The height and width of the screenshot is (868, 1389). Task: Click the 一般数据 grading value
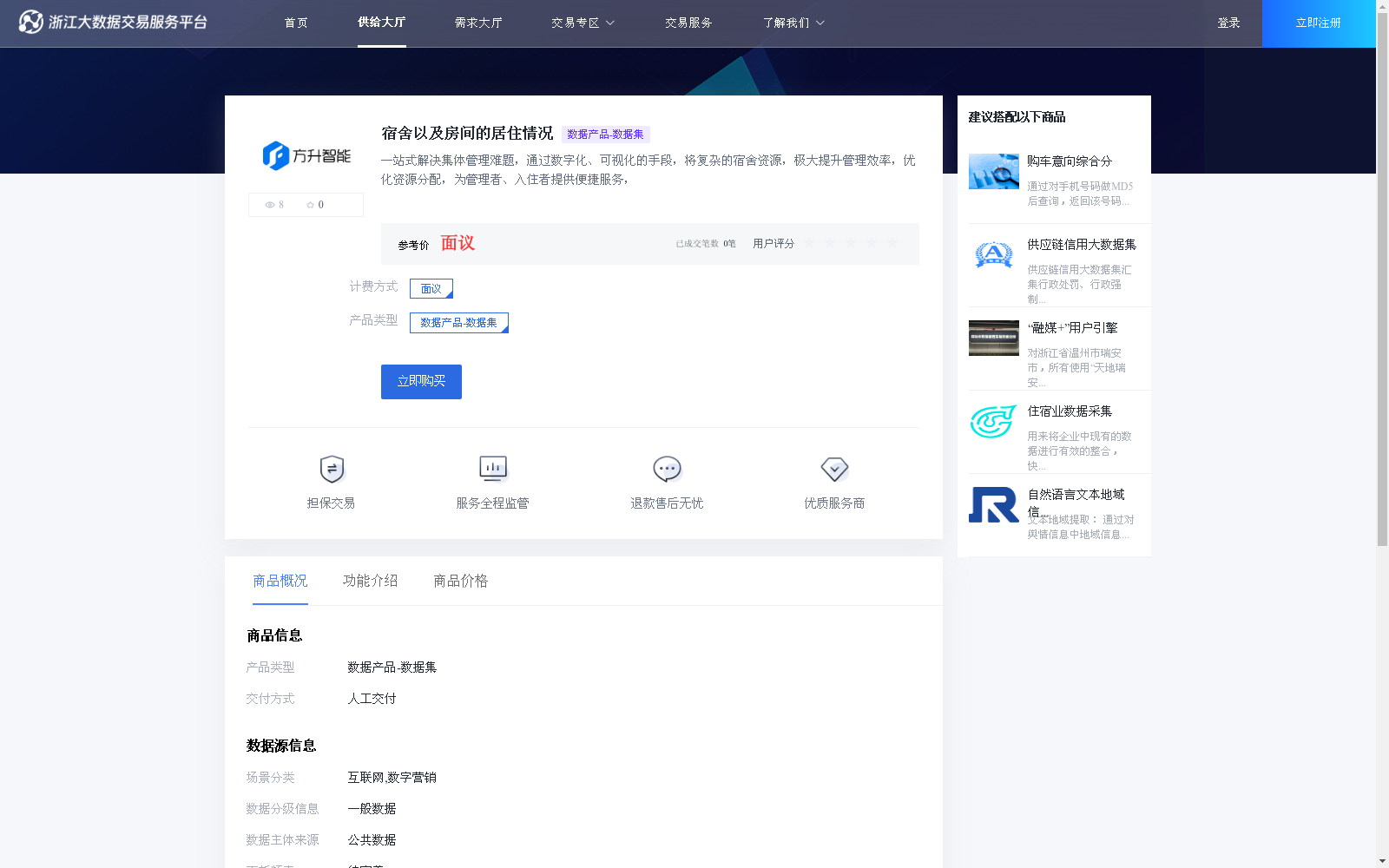coord(372,809)
